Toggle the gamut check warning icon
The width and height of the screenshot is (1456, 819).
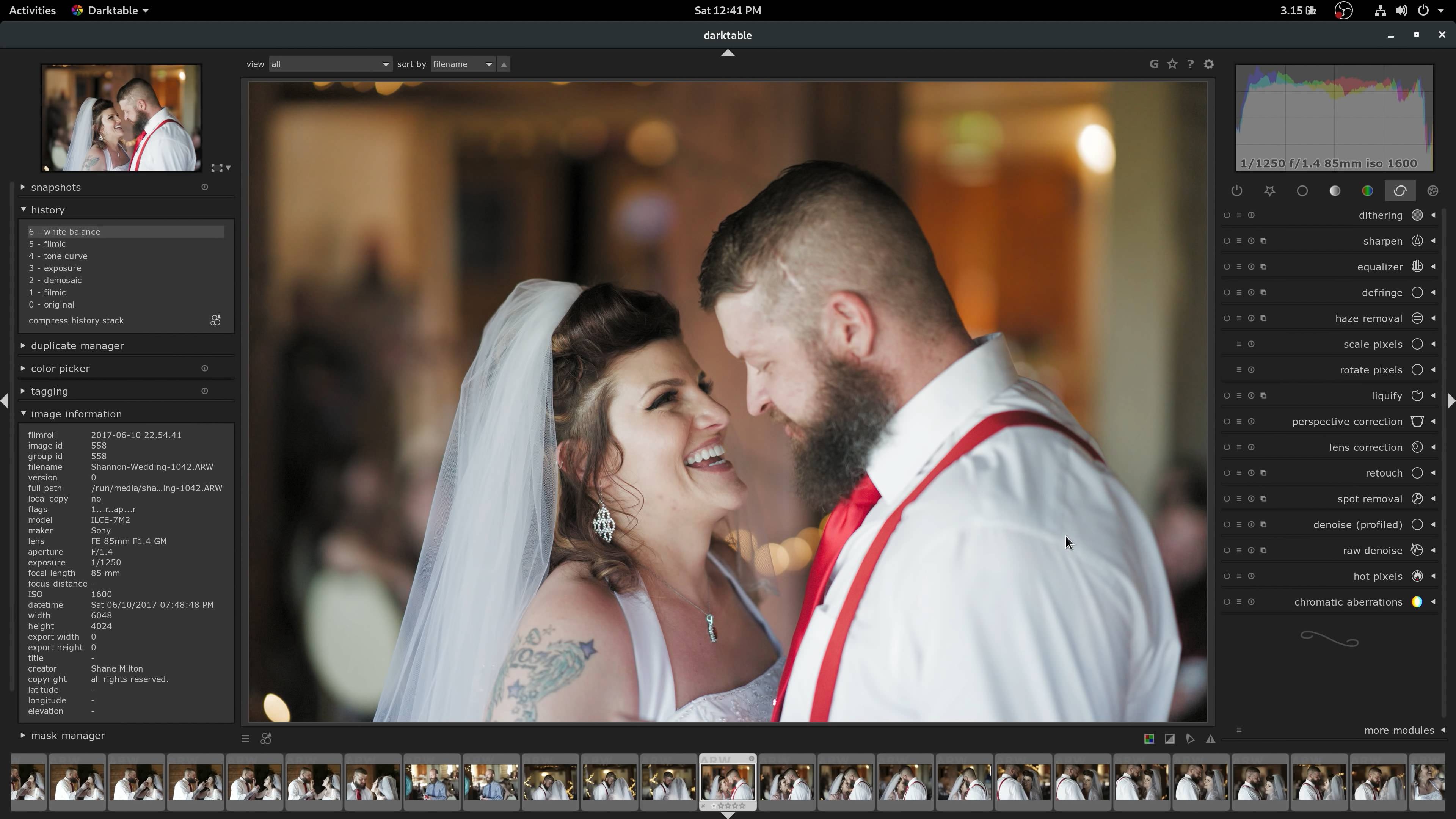click(x=1210, y=739)
